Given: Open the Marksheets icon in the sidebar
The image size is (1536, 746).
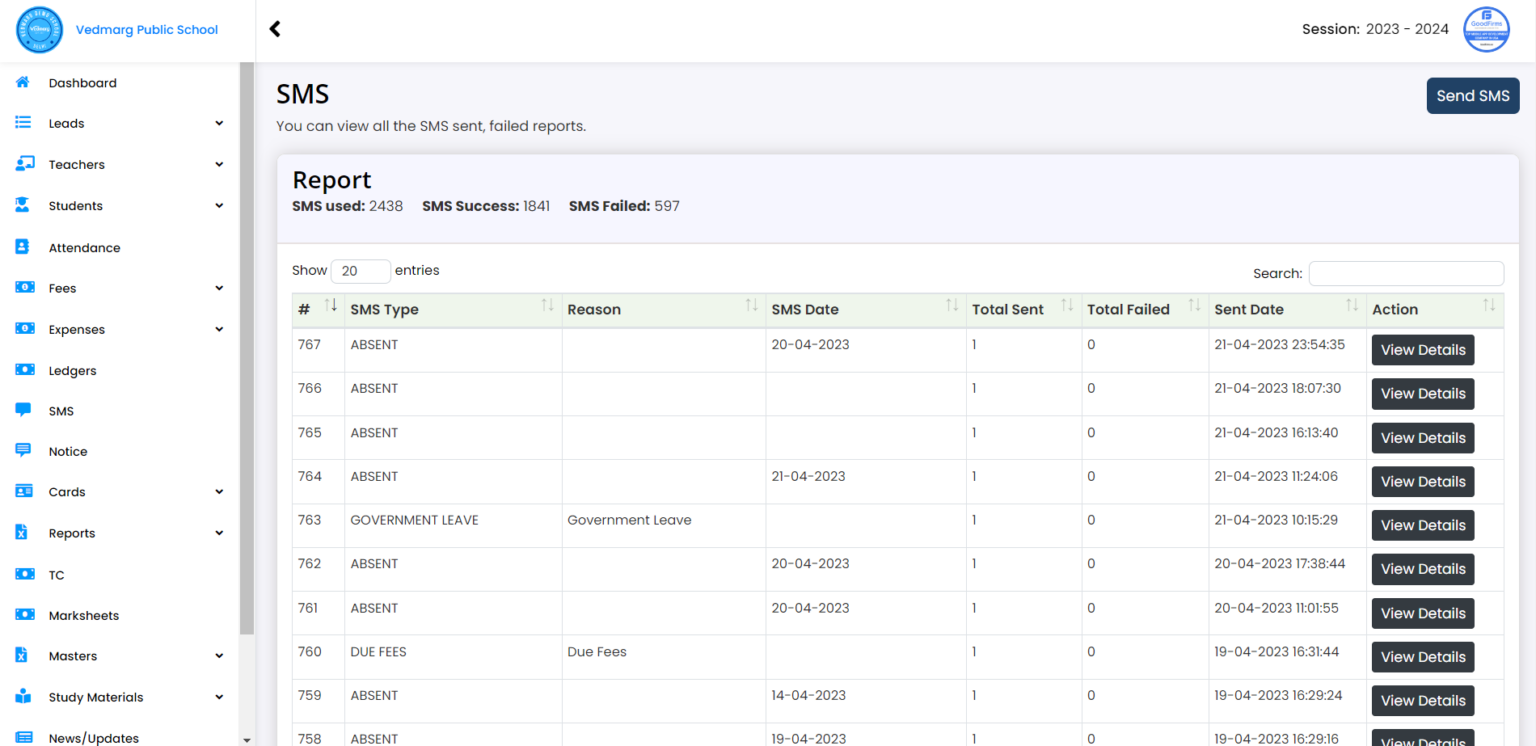Looking at the screenshot, I should pos(23,615).
